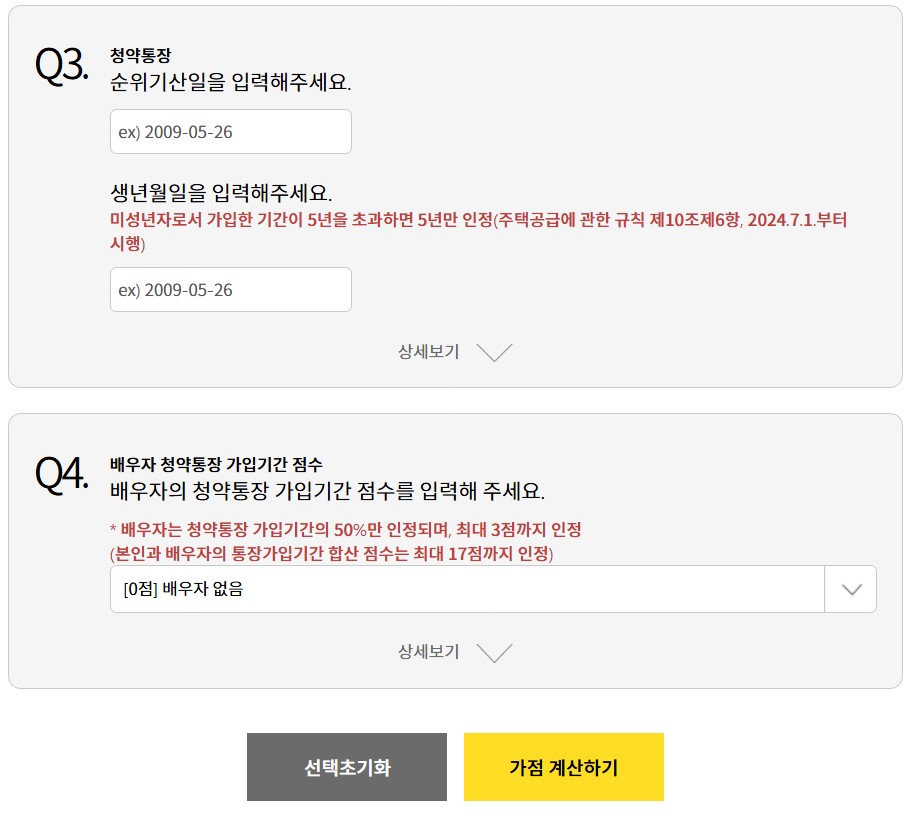
Task: Click the 순위기산일 date input field
Action: pos(230,131)
